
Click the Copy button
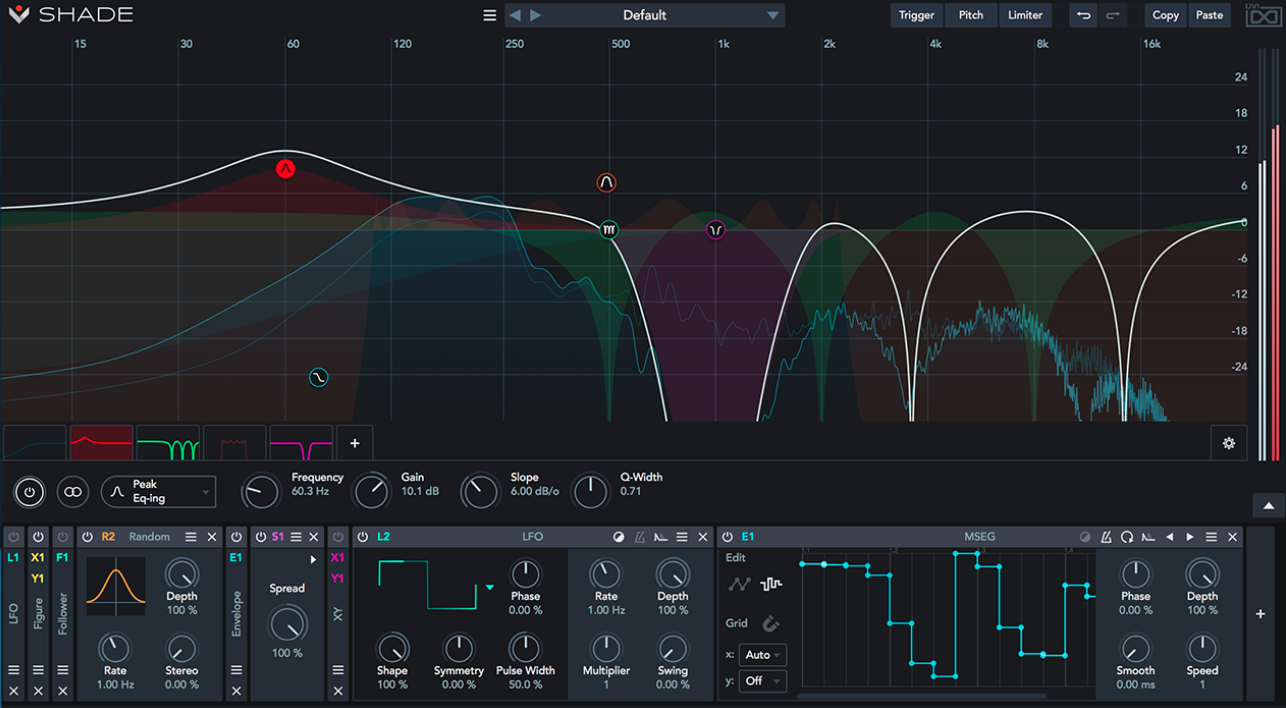pyautogui.click(x=1165, y=15)
